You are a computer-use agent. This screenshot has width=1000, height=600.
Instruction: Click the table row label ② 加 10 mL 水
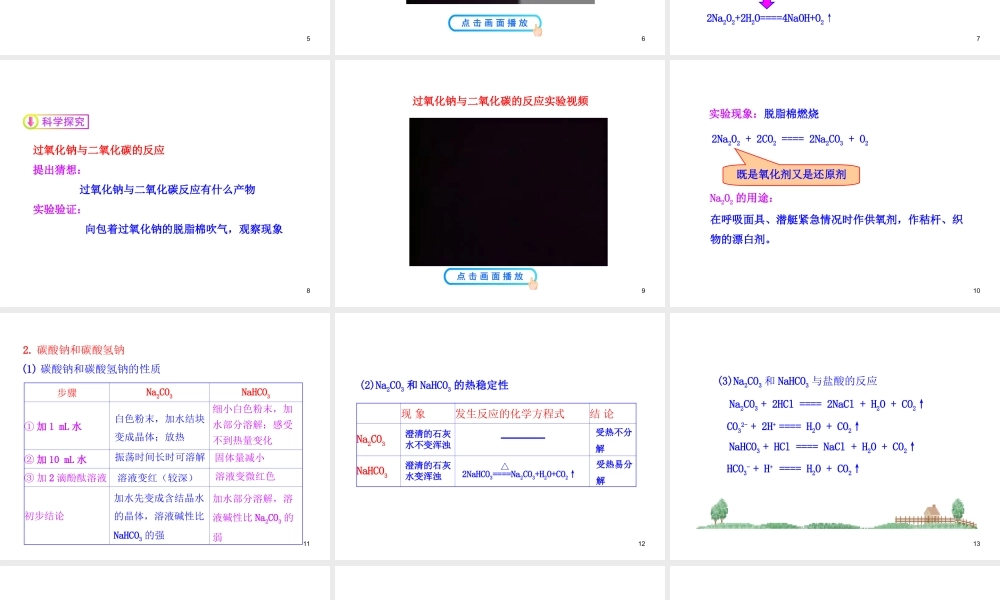pos(55,459)
